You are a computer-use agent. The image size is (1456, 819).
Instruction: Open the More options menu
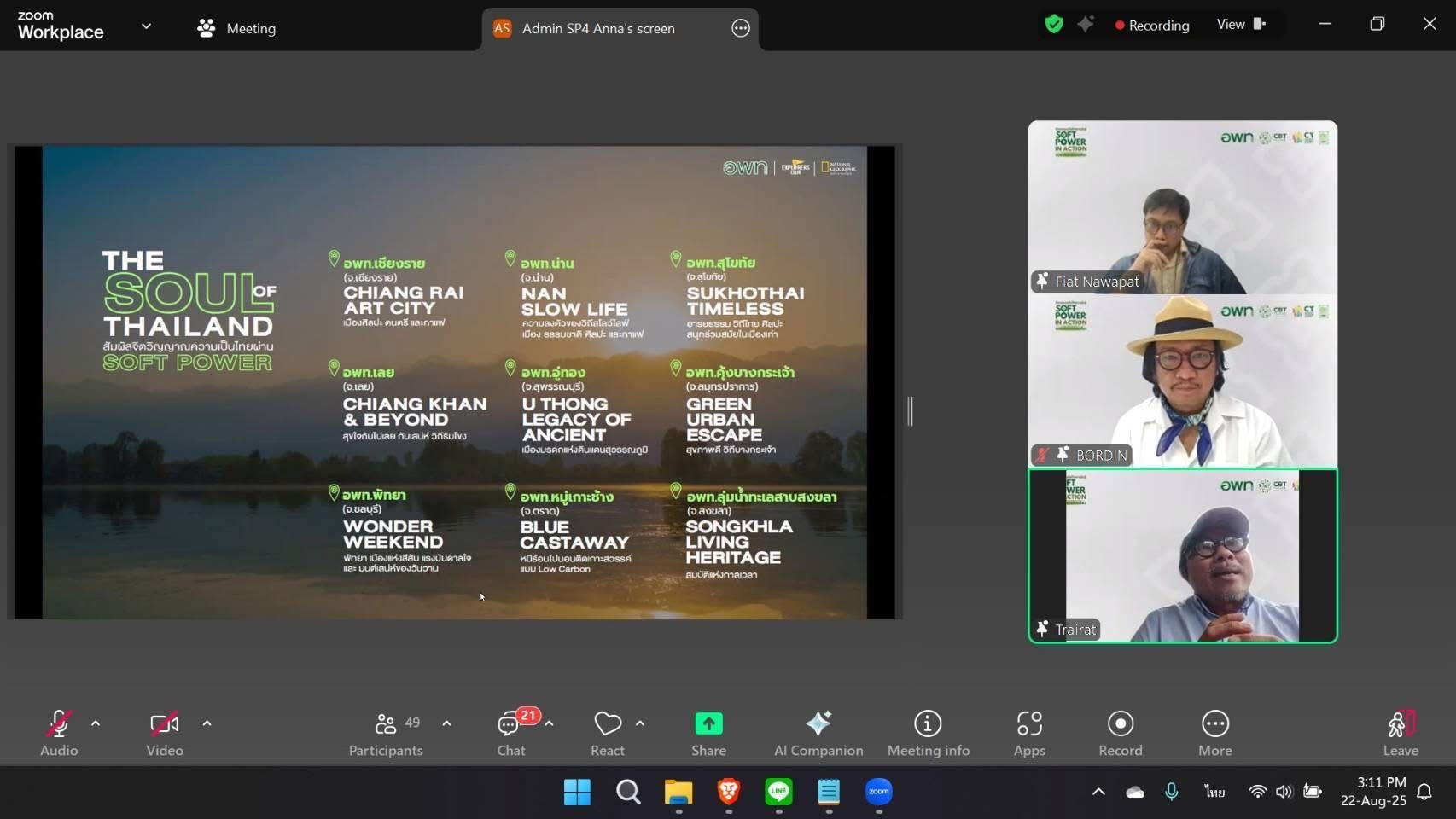pyautogui.click(x=1215, y=733)
